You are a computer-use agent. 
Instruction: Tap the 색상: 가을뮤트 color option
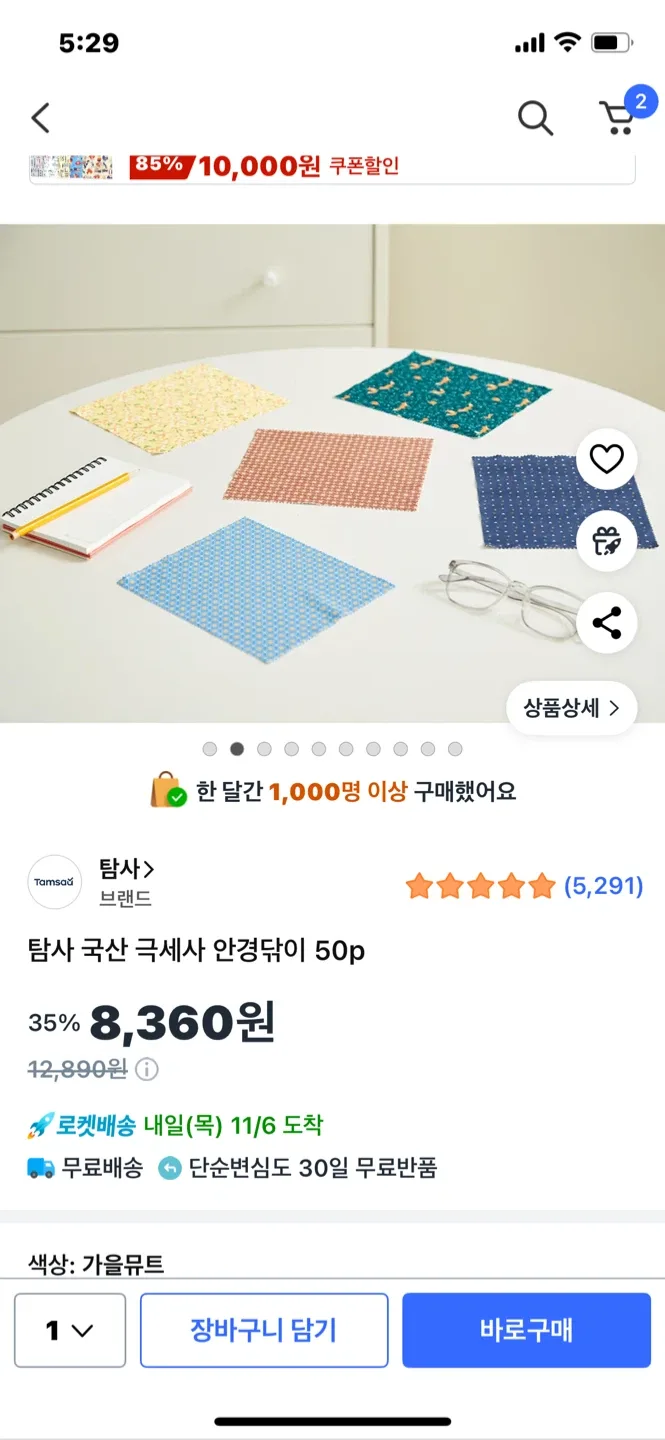(96, 1264)
